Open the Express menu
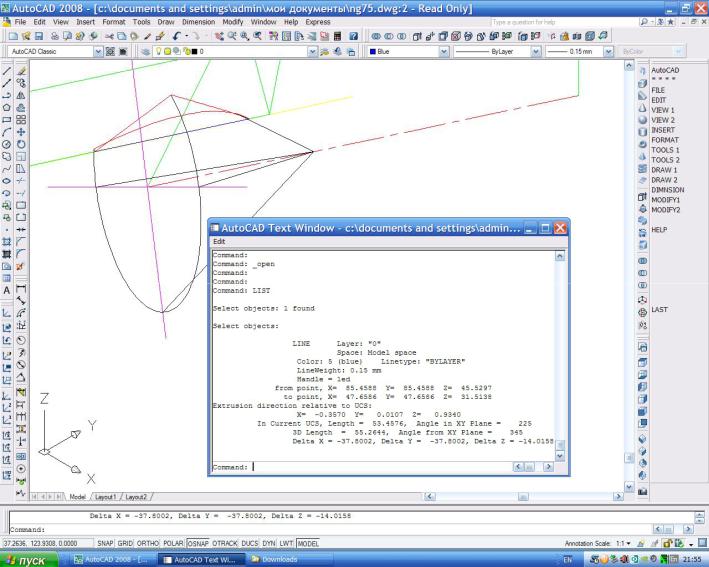The height and width of the screenshot is (567, 709). pyautogui.click(x=318, y=22)
